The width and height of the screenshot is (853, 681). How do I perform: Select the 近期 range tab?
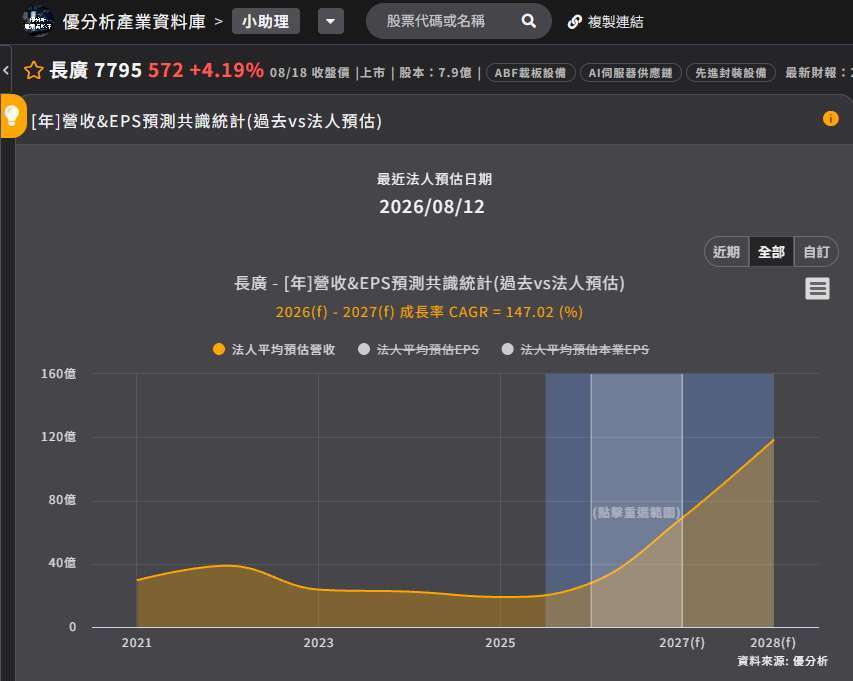pyautogui.click(x=726, y=252)
